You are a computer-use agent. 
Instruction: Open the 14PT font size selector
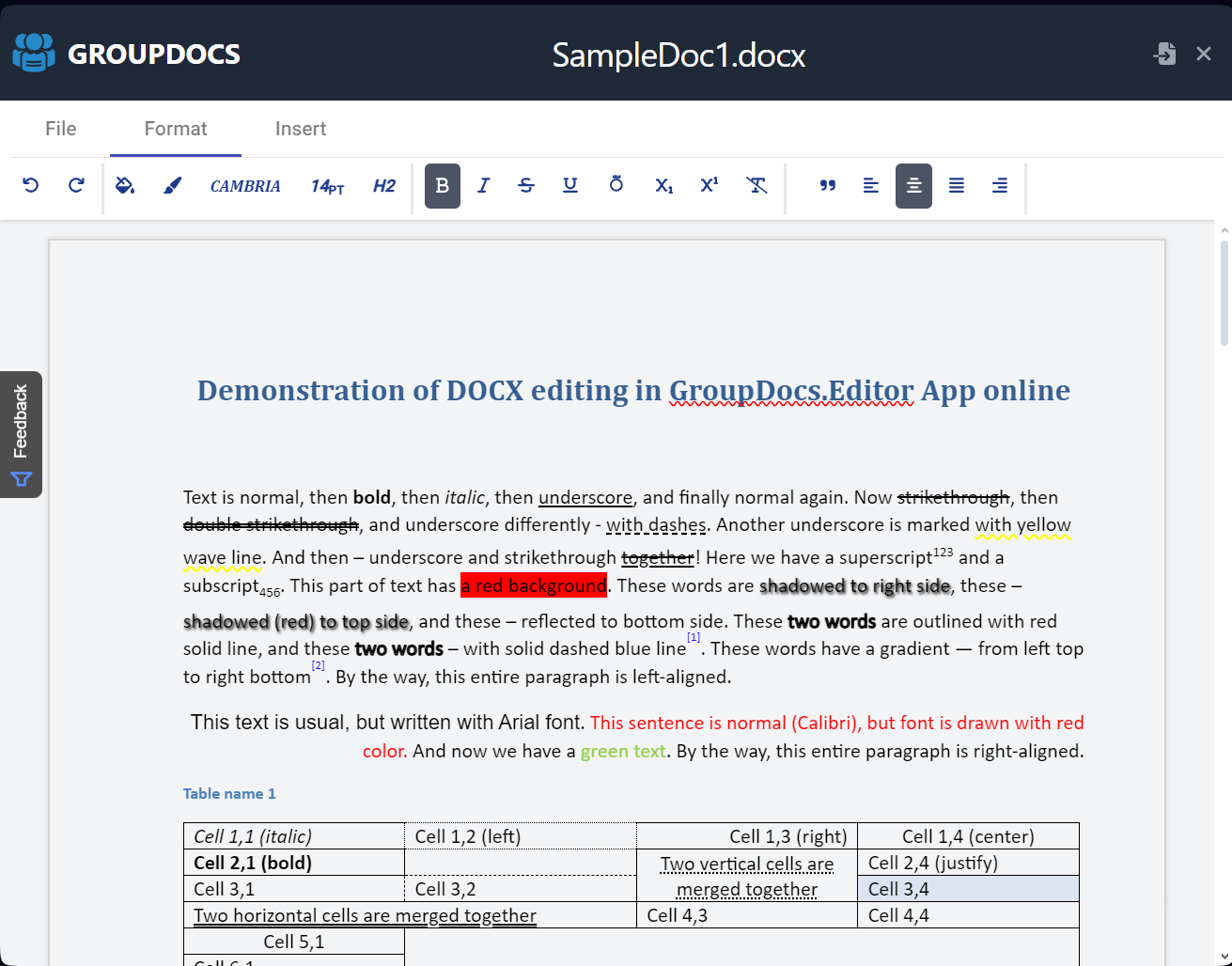(x=326, y=186)
